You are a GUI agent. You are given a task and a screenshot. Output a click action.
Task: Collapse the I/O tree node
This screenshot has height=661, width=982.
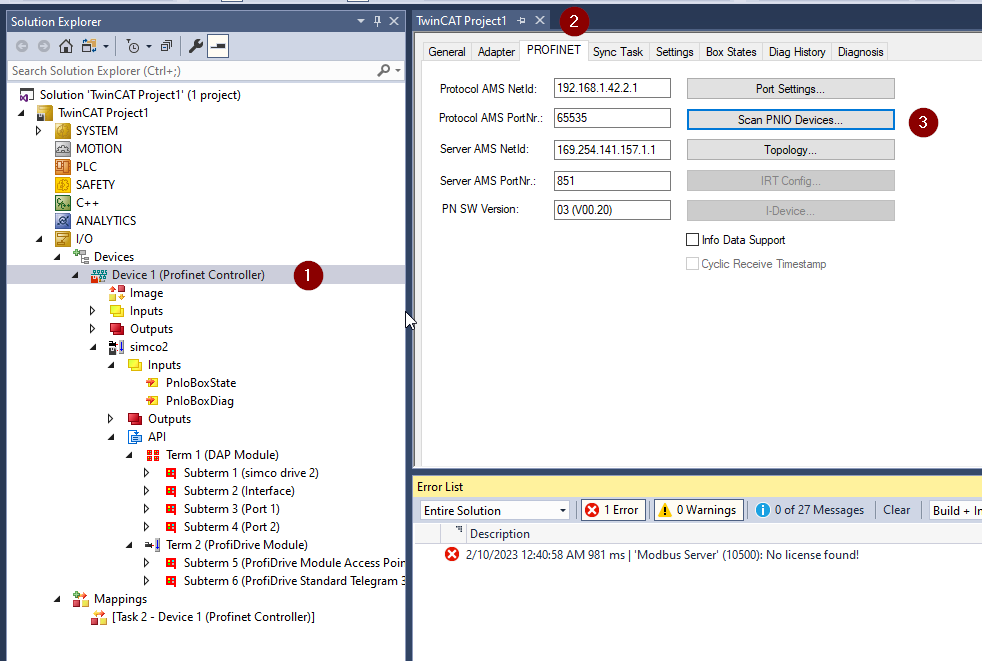click(39, 239)
